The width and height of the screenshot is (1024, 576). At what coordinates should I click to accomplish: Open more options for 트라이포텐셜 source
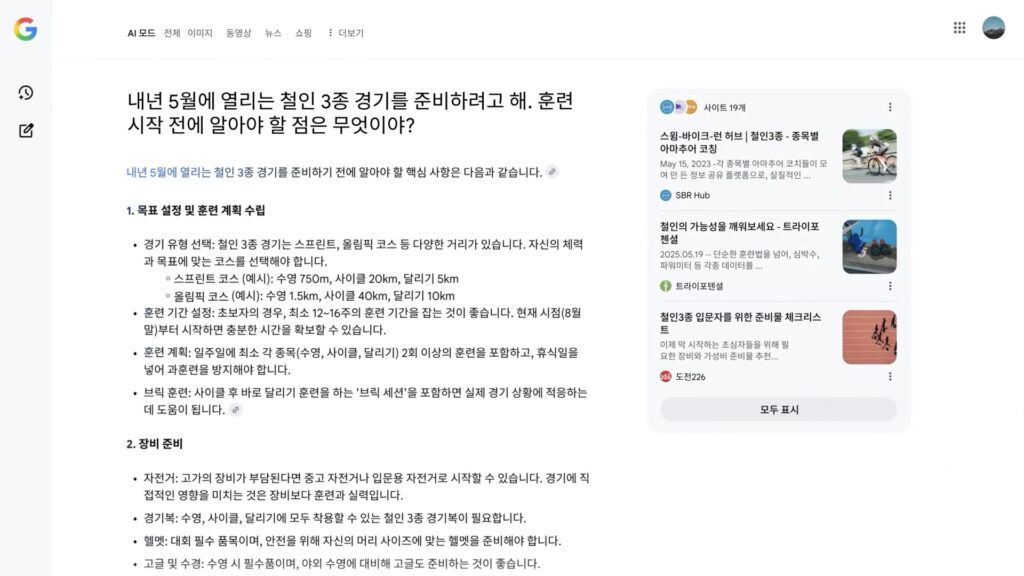click(x=890, y=286)
